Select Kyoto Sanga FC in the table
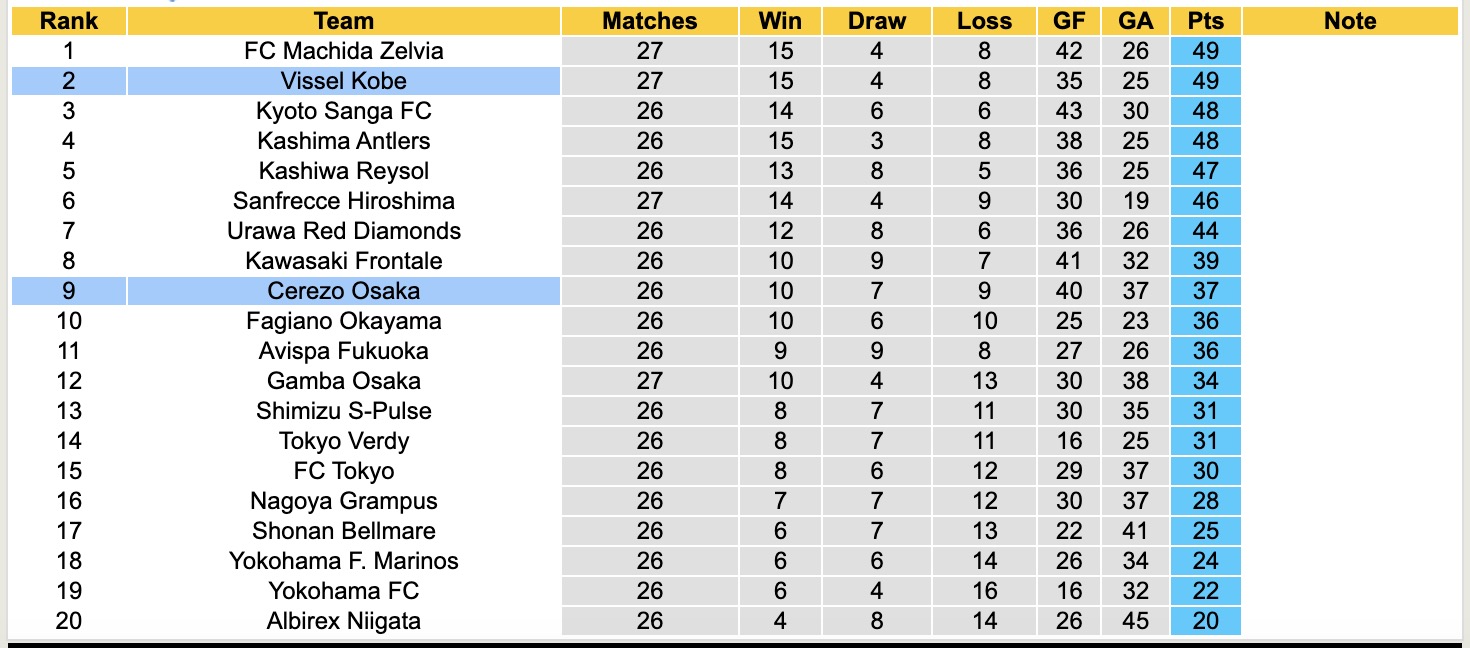Screen dimensions: 1470x648 pos(343,111)
